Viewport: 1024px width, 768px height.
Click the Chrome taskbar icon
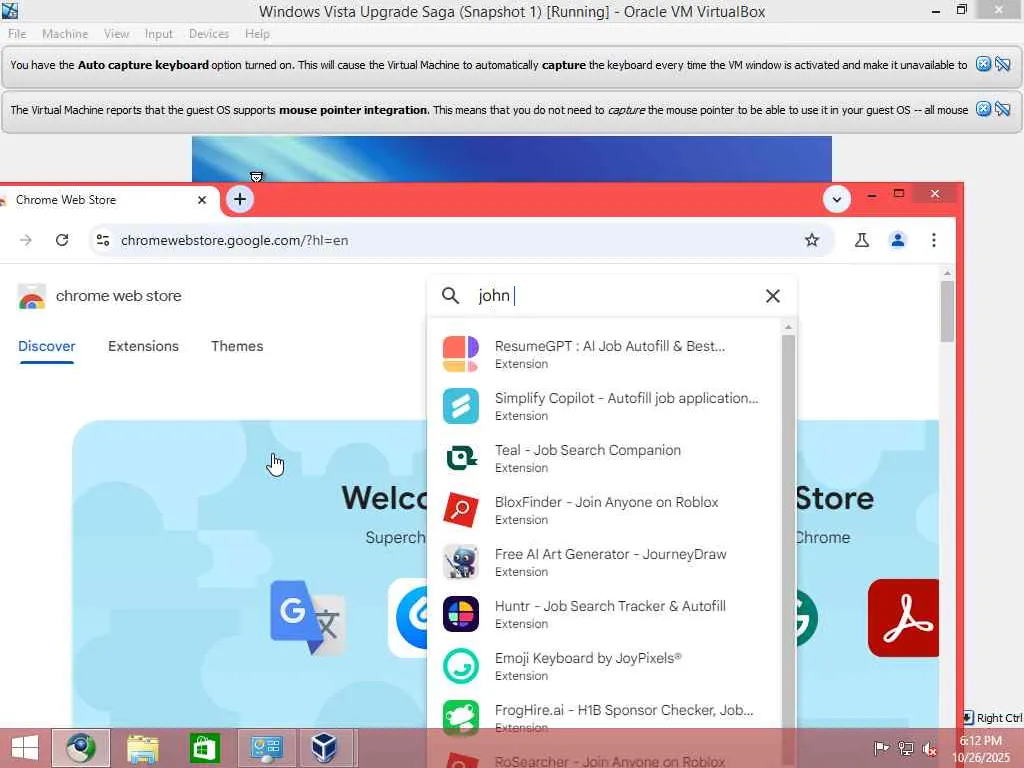(81, 748)
